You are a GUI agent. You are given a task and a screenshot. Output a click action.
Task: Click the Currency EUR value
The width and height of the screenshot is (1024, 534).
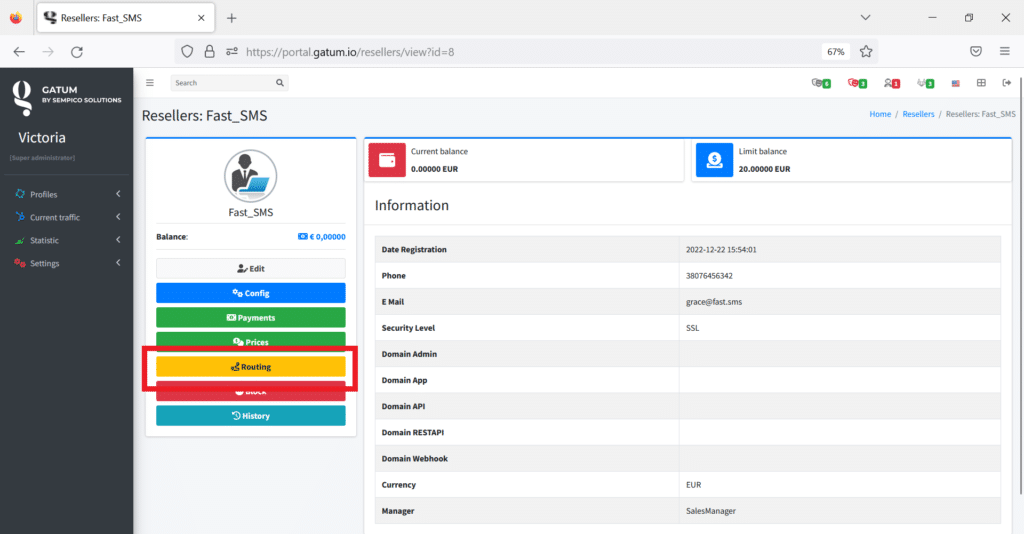[x=694, y=485]
